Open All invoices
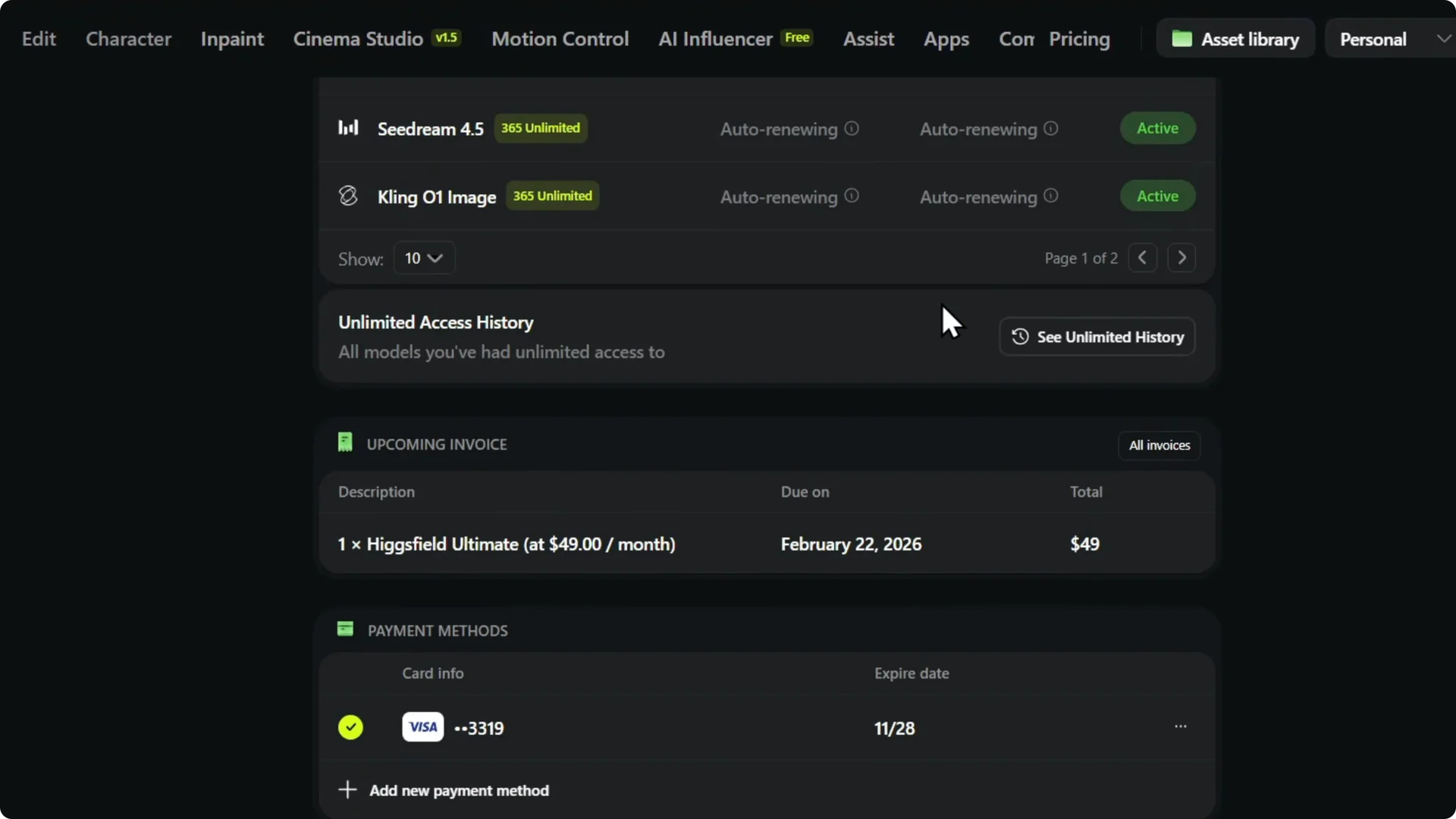Viewport: 1456px width, 819px height. 1159,445
